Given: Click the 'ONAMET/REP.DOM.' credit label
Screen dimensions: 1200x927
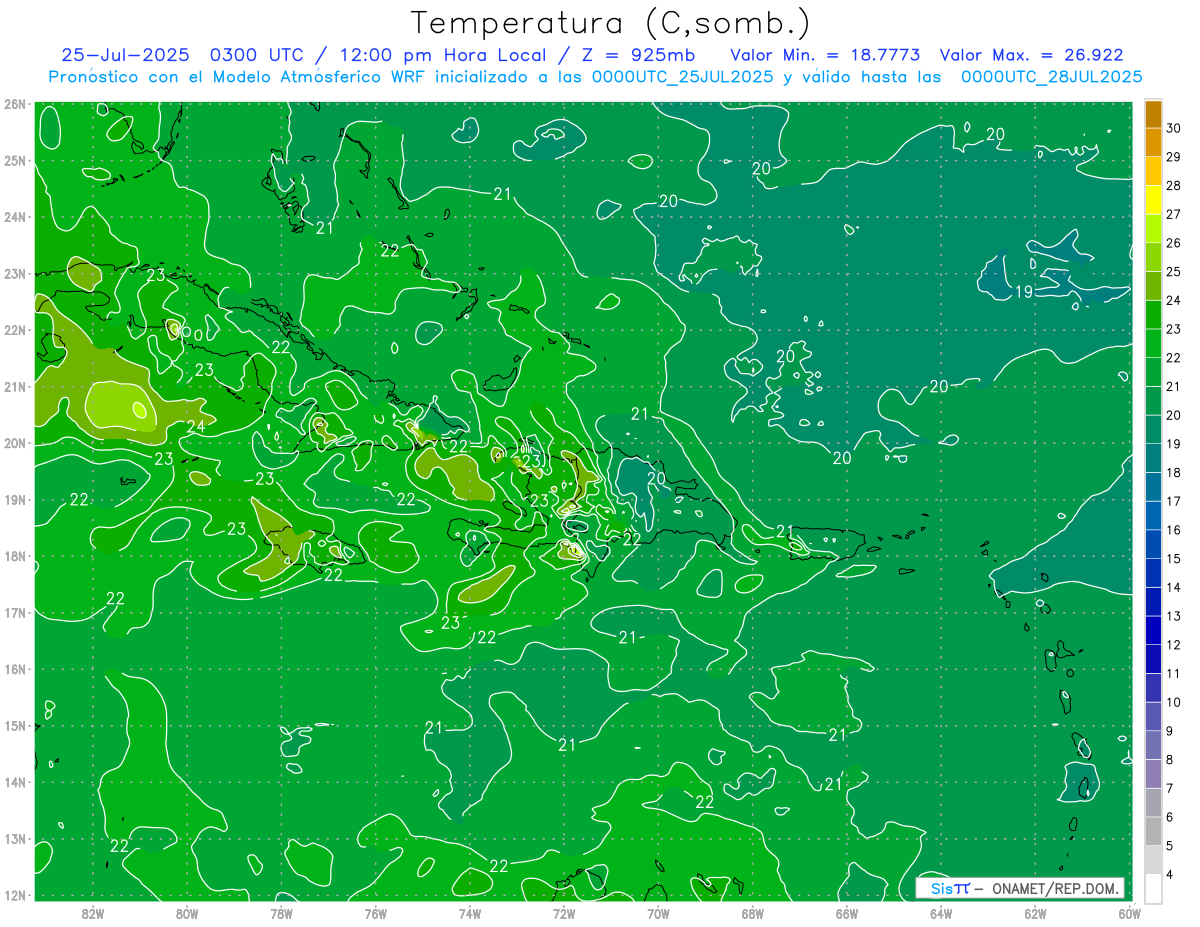Looking at the screenshot, I should point(1057,888).
